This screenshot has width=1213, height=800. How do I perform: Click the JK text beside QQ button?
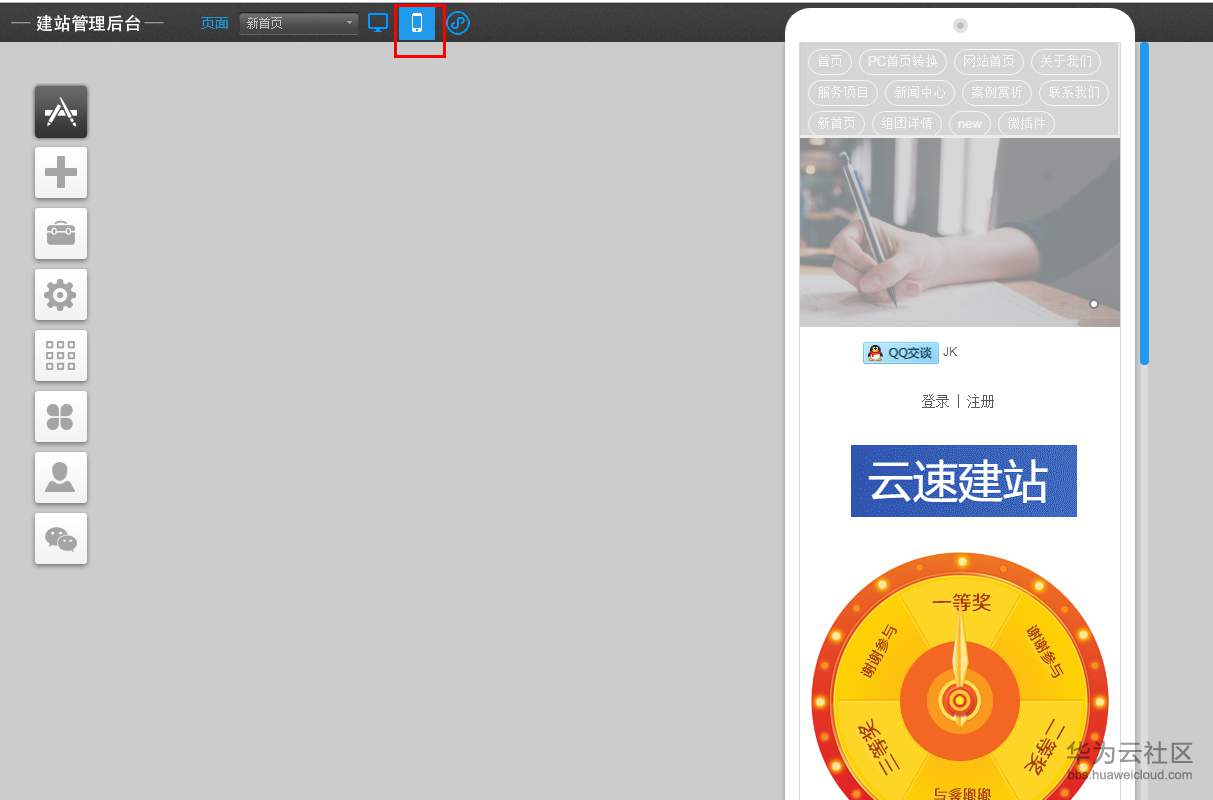click(950, 352)
